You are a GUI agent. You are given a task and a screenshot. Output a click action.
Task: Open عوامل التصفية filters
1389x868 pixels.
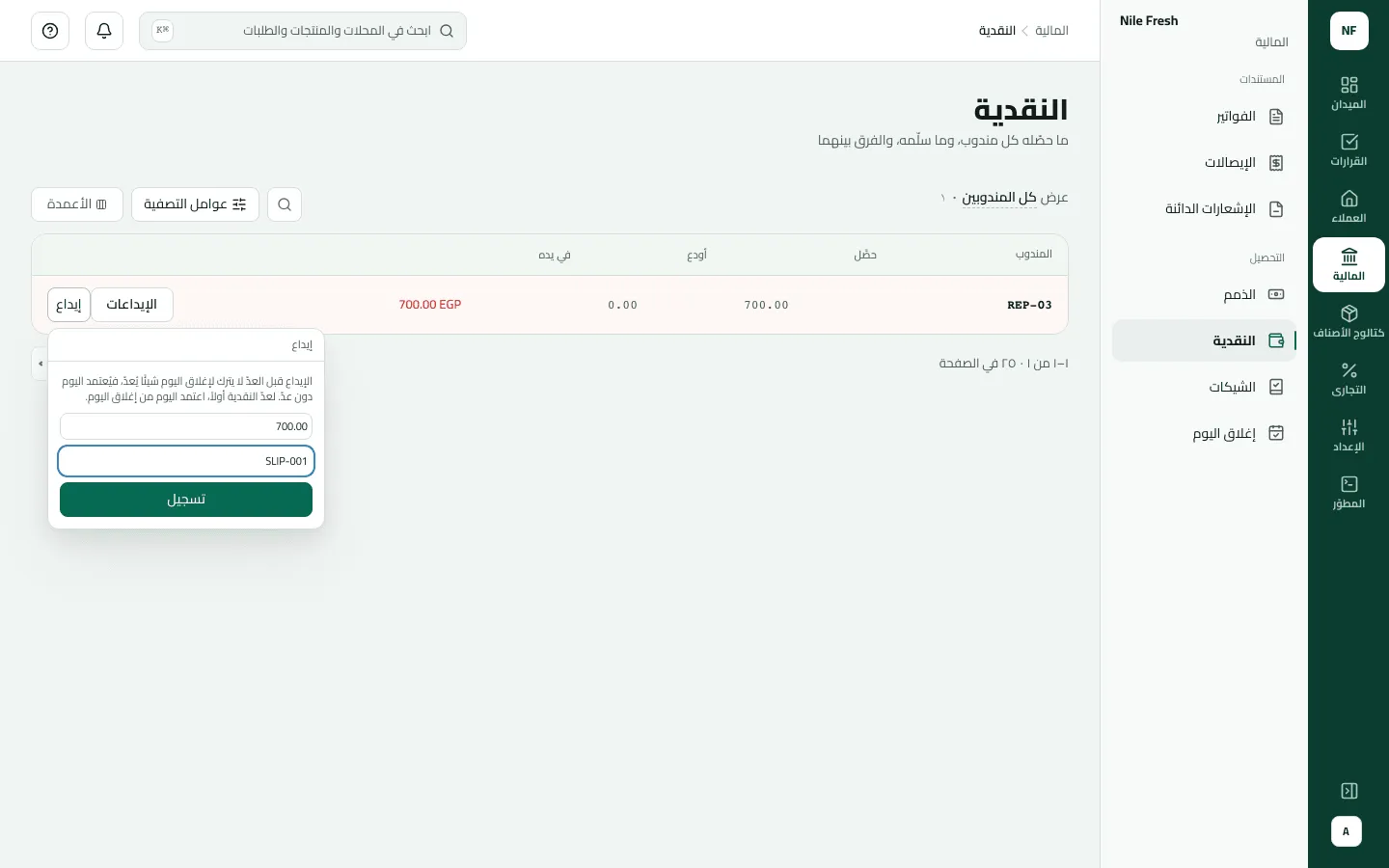(196, 204)
